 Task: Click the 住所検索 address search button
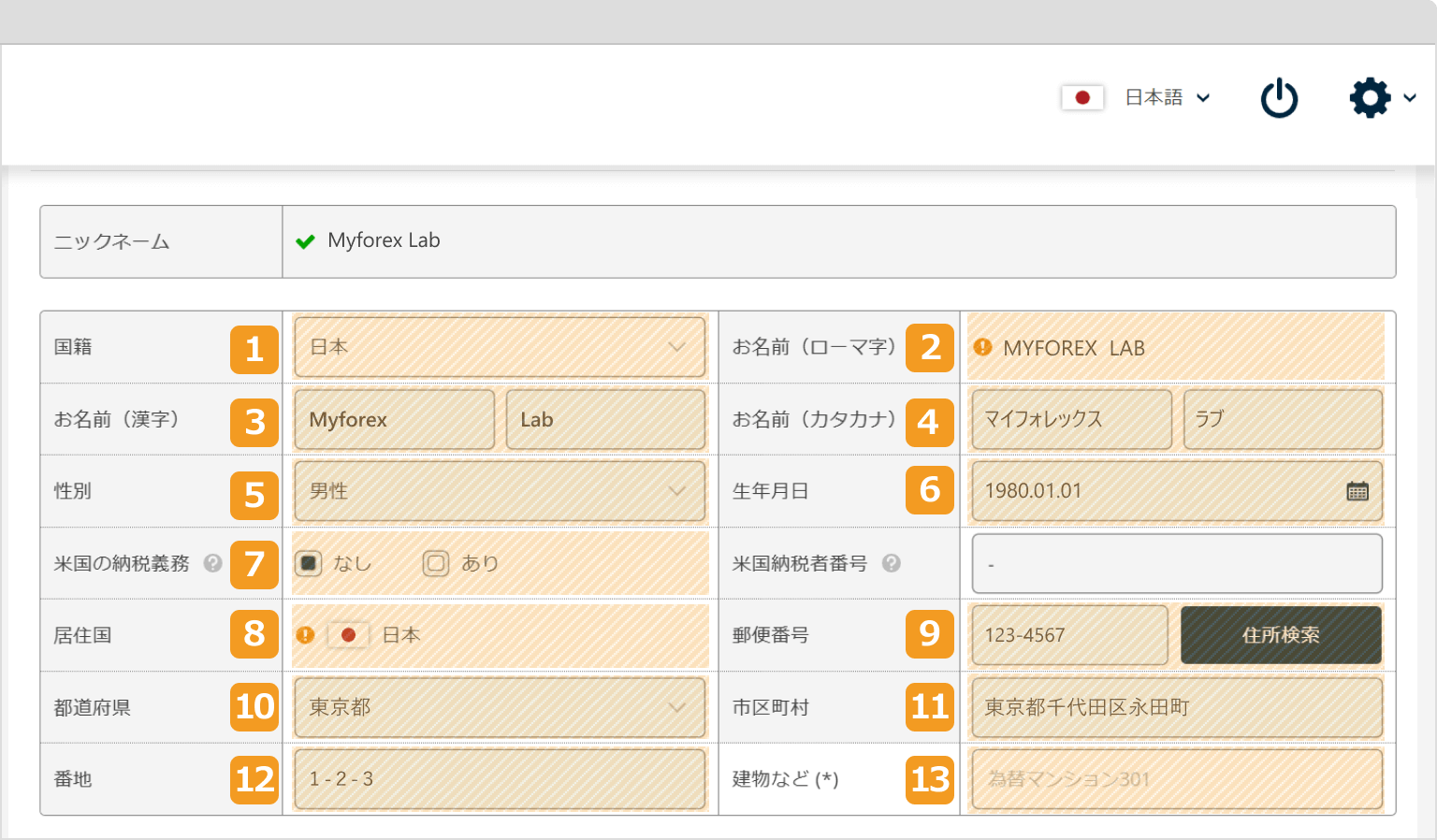point(1281,635)
